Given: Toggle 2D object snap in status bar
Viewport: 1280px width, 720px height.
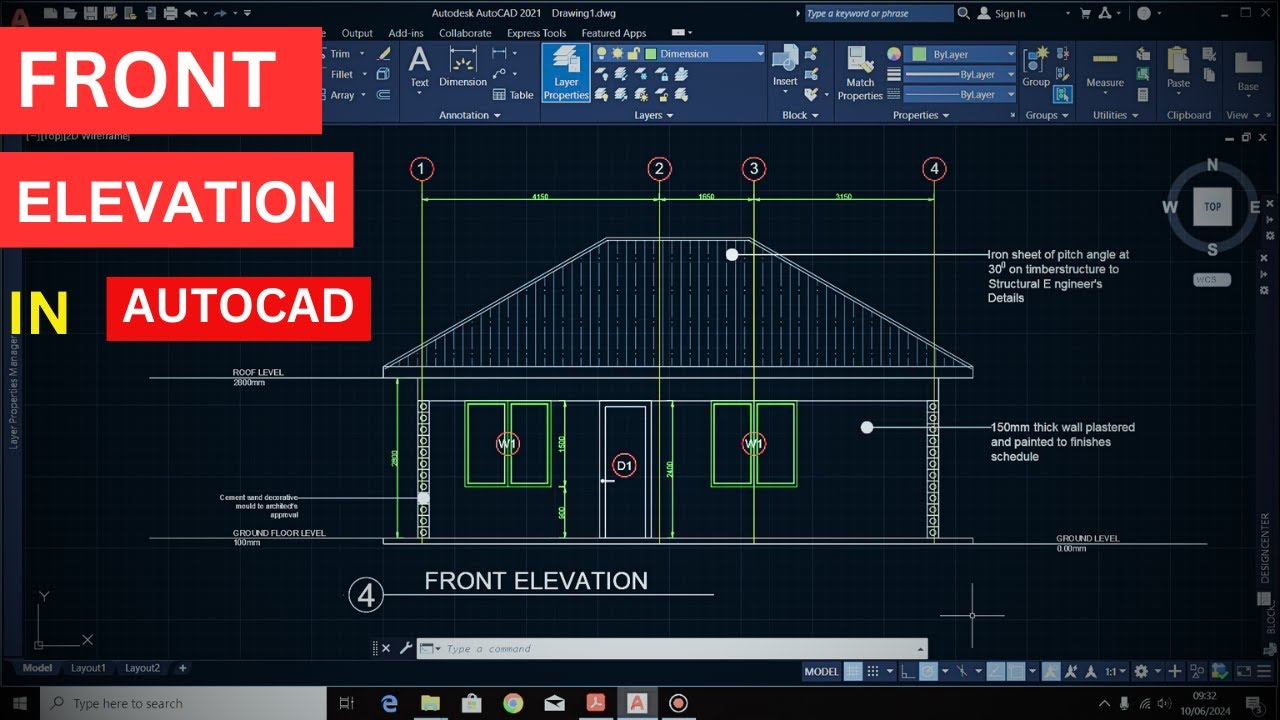Looking at the screenshot, I should coord(1016,672).
